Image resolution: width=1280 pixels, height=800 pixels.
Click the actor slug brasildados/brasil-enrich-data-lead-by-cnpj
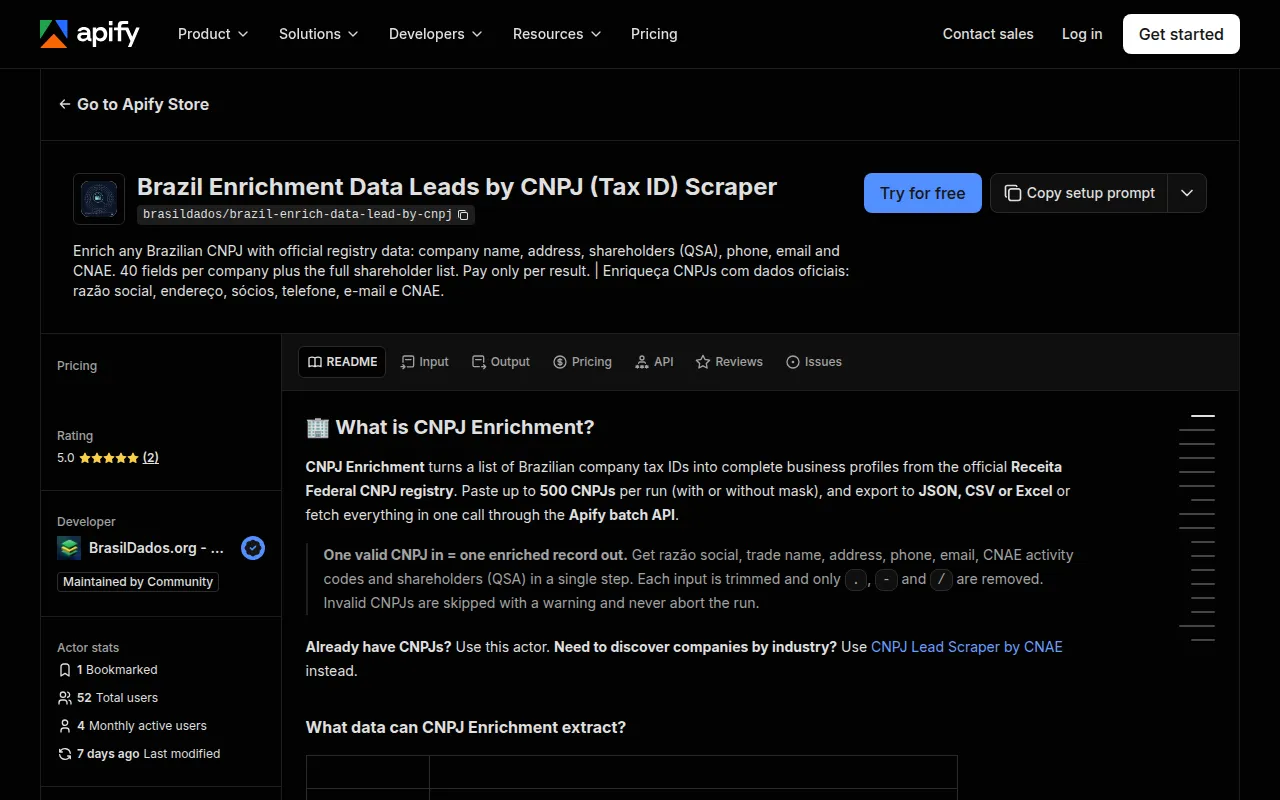coord(298,214)
